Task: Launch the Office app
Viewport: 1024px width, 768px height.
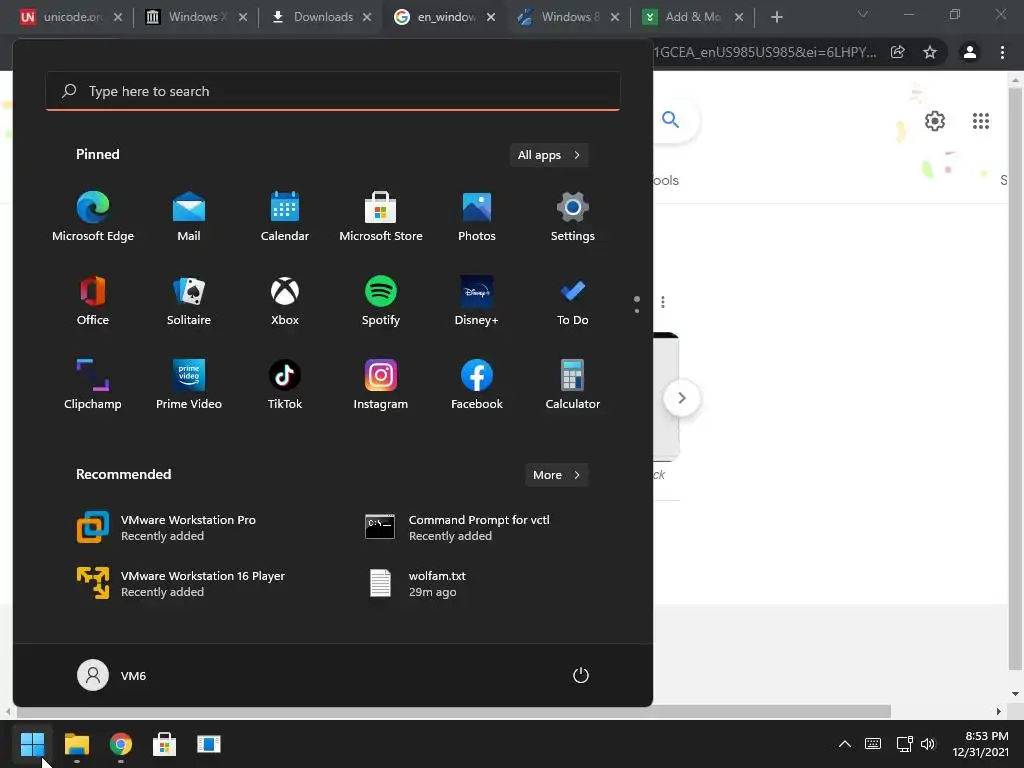Action: (93, 300)
